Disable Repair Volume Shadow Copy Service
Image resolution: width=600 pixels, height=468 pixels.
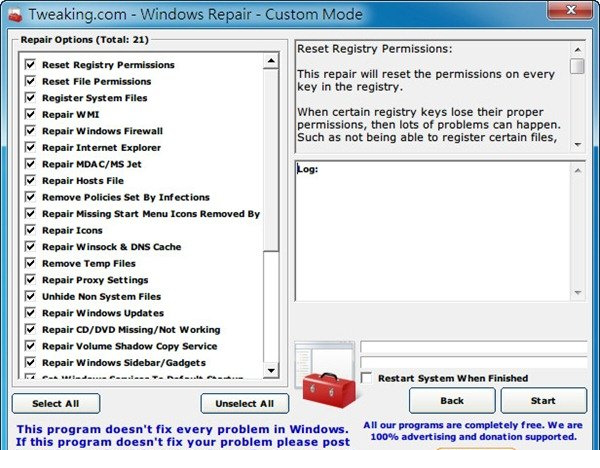30,346
